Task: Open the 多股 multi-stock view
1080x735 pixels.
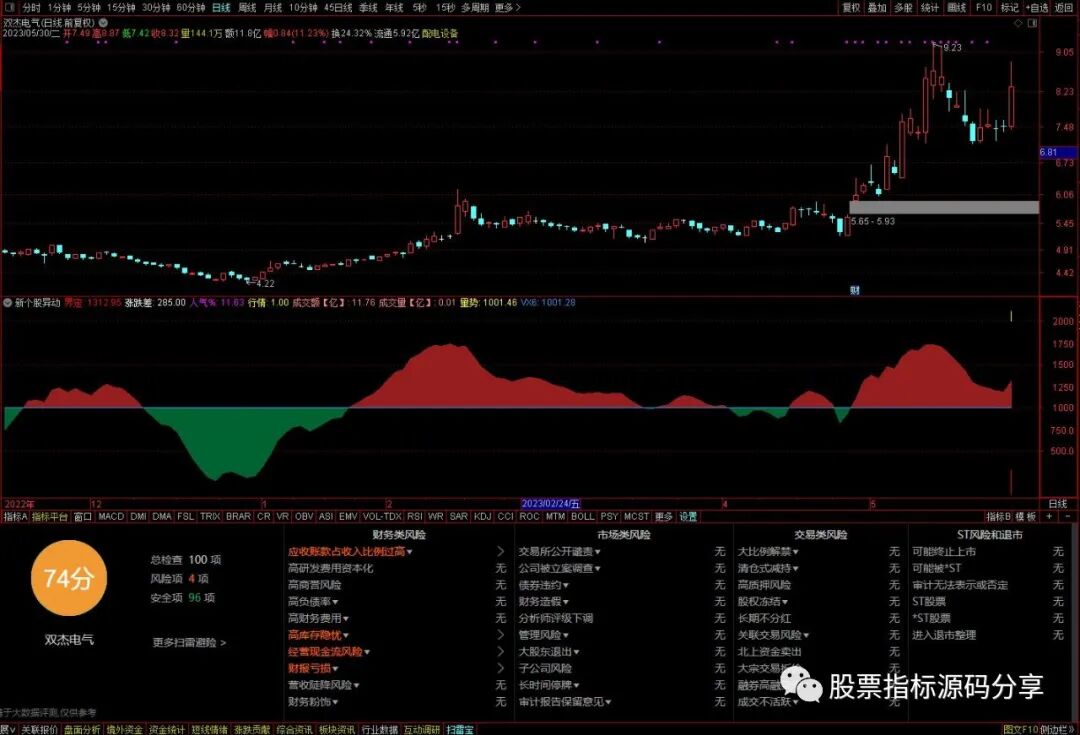Action: tap(904, 8)
